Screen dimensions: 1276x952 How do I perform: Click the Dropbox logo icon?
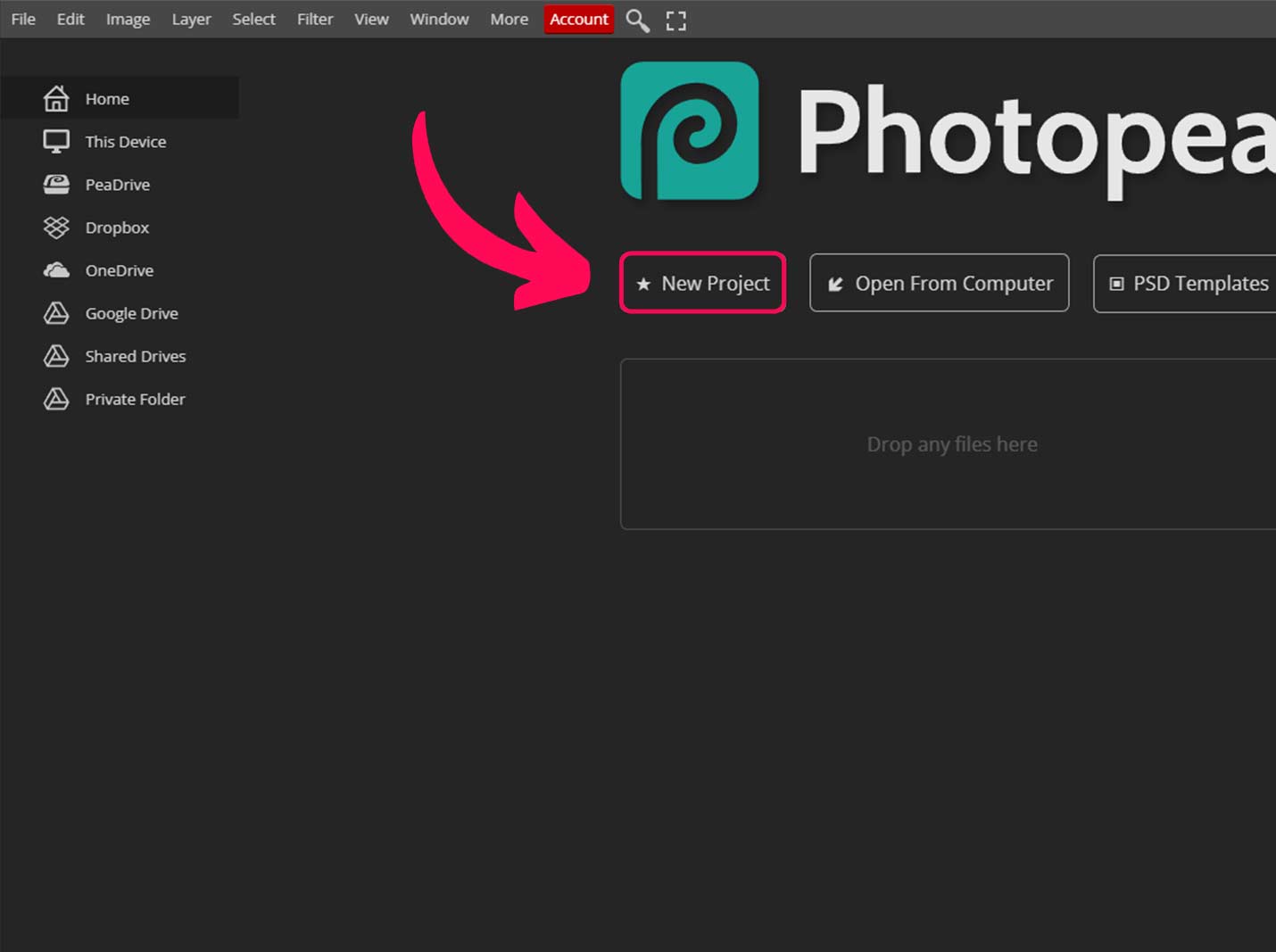[56, 228]
